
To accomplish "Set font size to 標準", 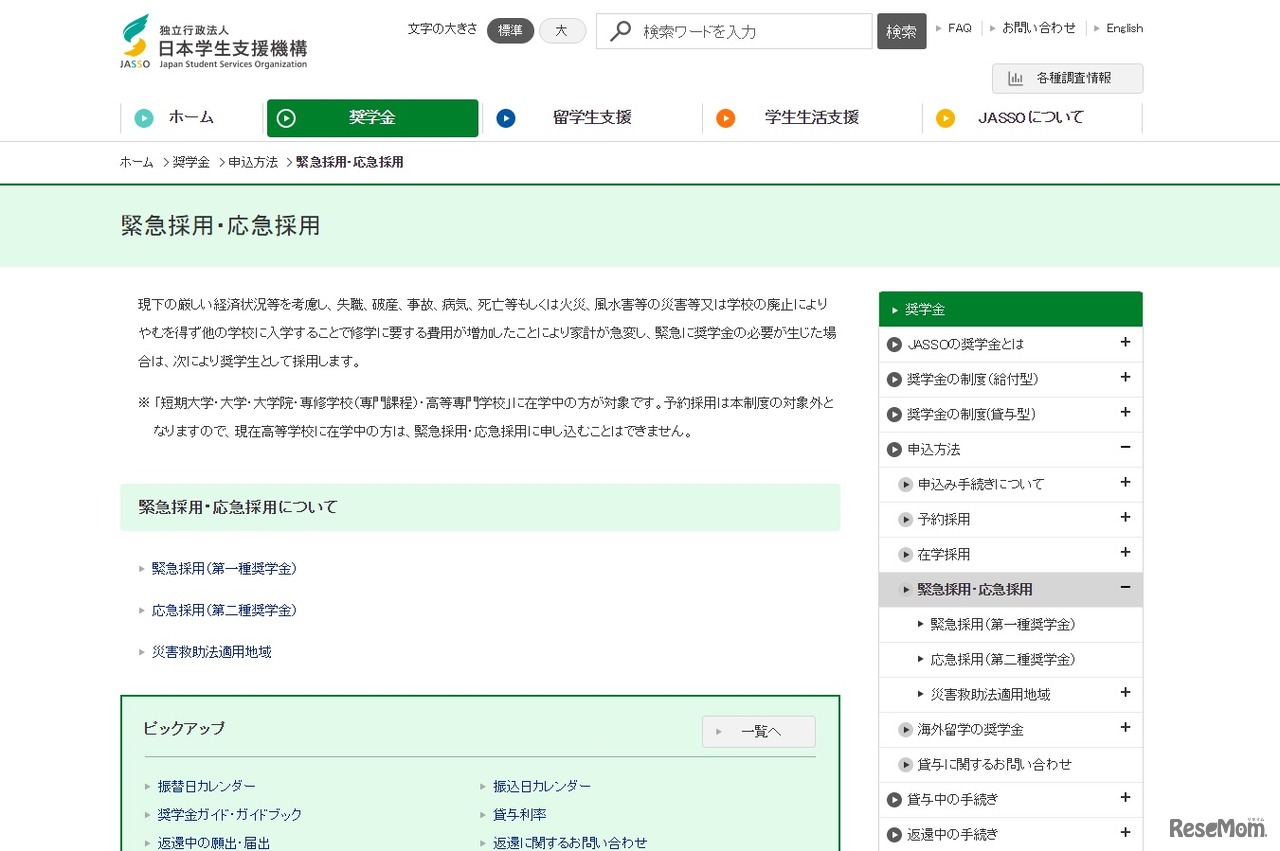I will [x=510, y=31].
